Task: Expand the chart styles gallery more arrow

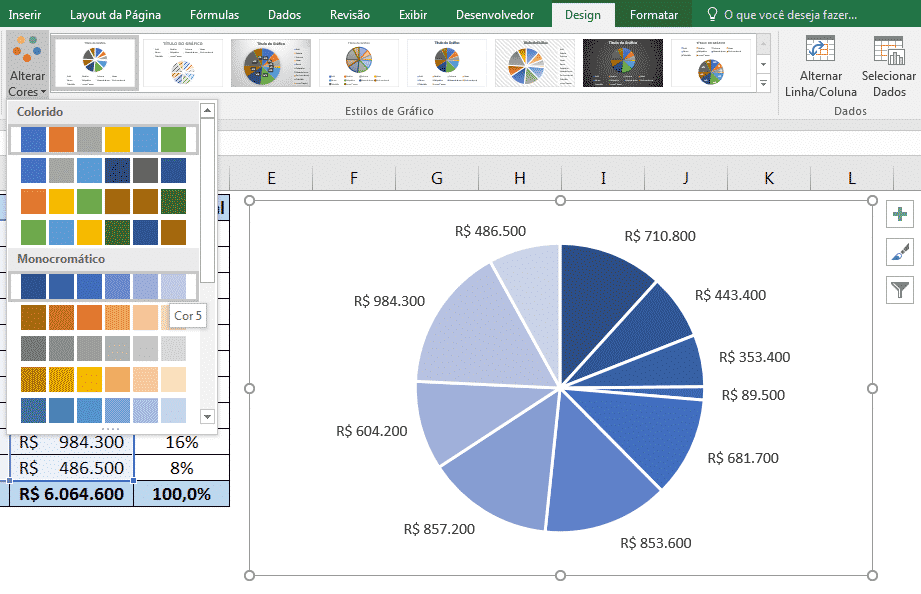Action: [764, 83]
